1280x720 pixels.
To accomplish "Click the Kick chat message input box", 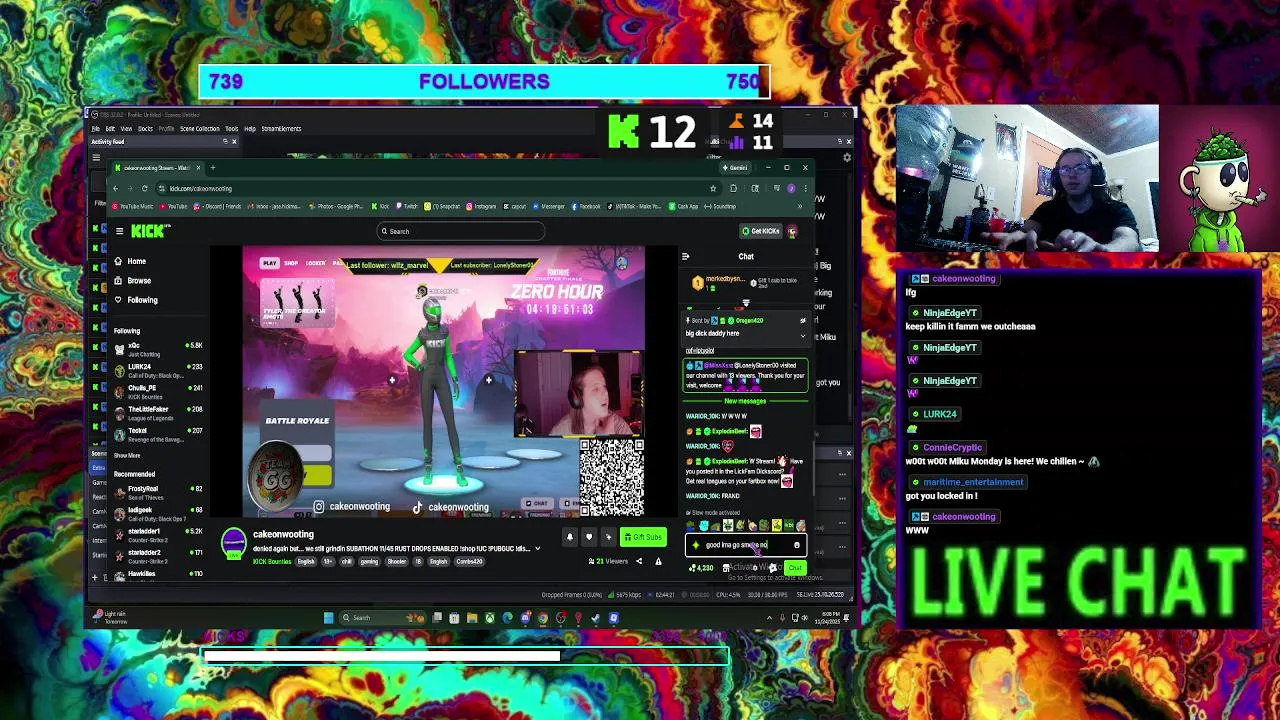I will 745,545.
